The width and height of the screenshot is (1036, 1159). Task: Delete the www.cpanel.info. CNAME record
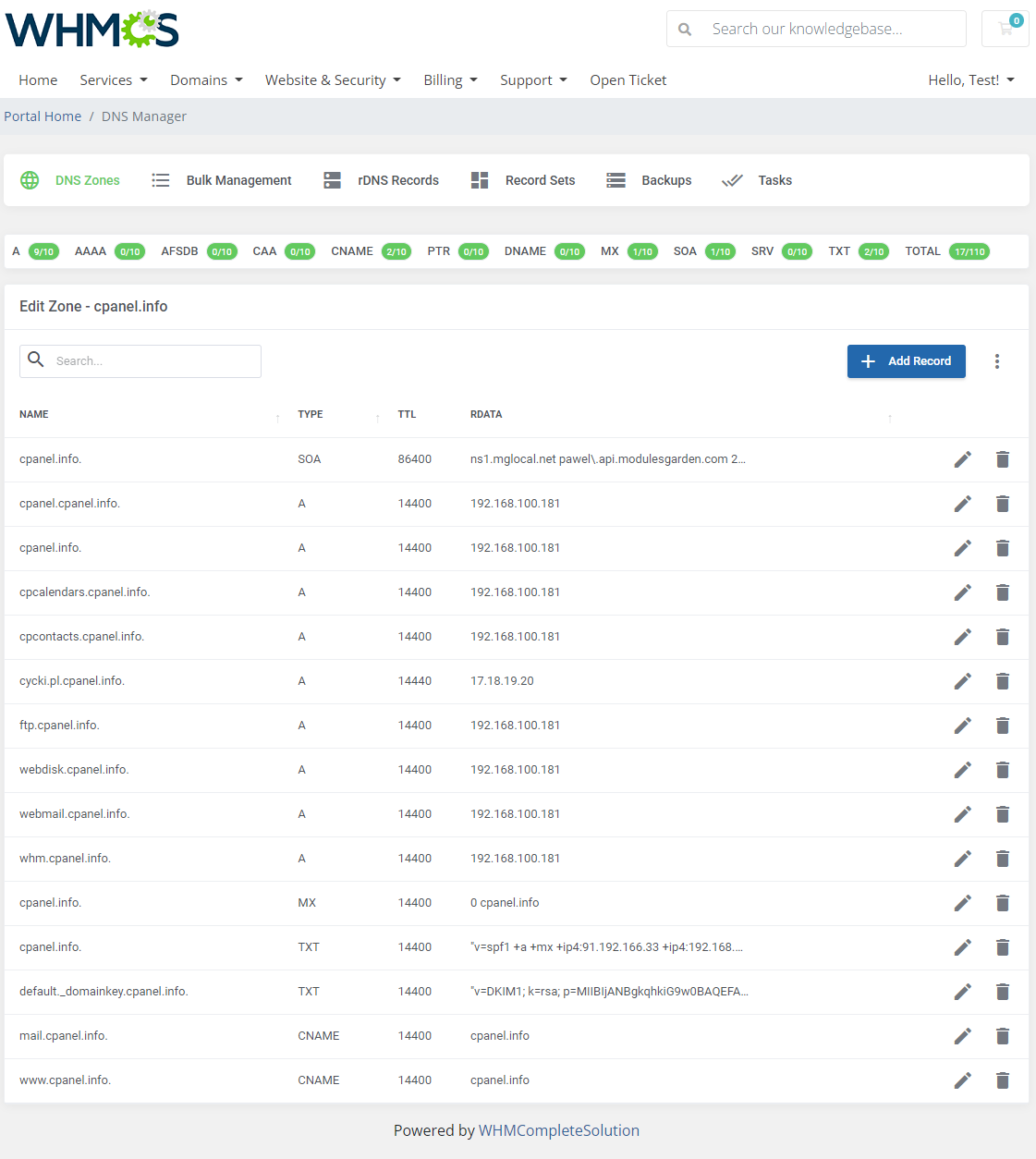(x=1003, y=1080)
